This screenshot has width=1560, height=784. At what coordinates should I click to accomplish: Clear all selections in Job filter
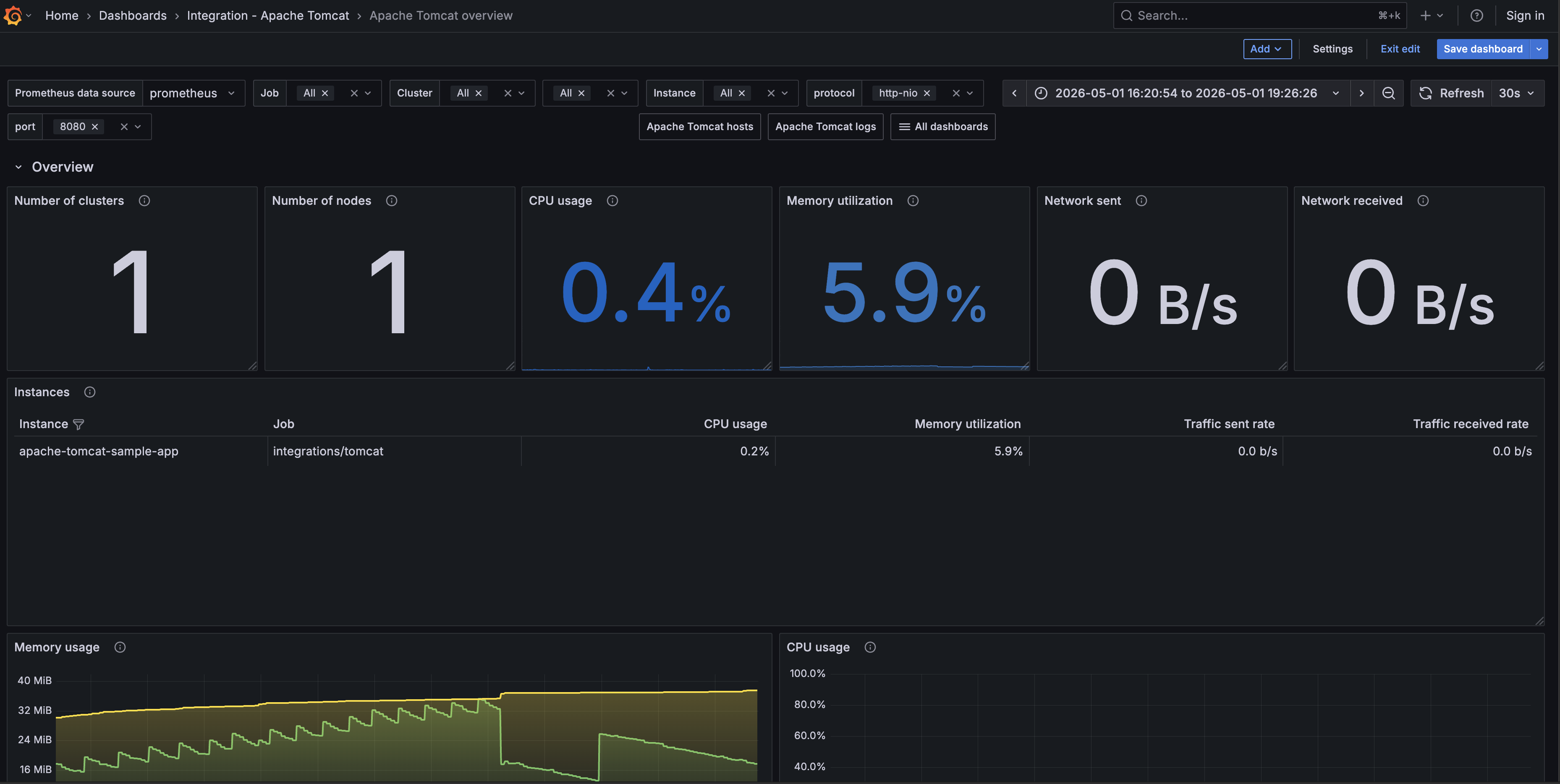(x=353, y=93)
